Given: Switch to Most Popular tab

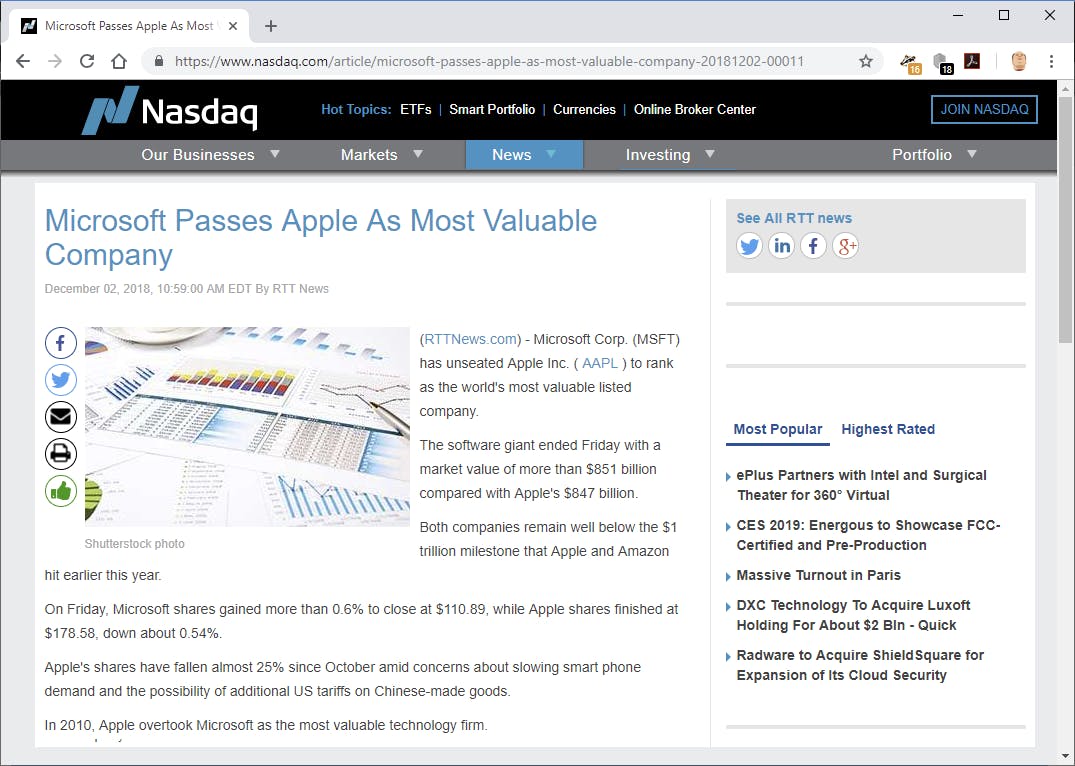Looking at the screenshot, I should (x=777, y=429).
